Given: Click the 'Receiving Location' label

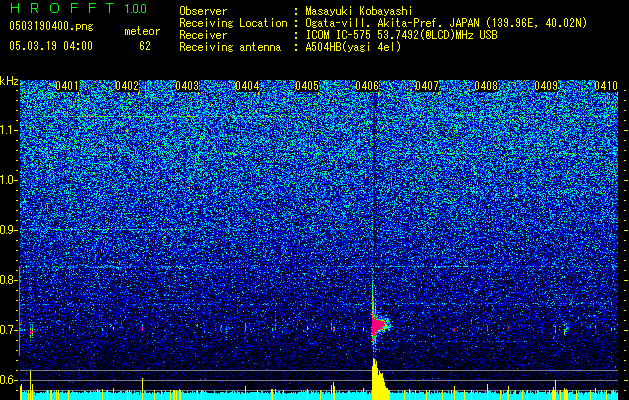Looking at the screenshot, I should click(x=233, y=23).
